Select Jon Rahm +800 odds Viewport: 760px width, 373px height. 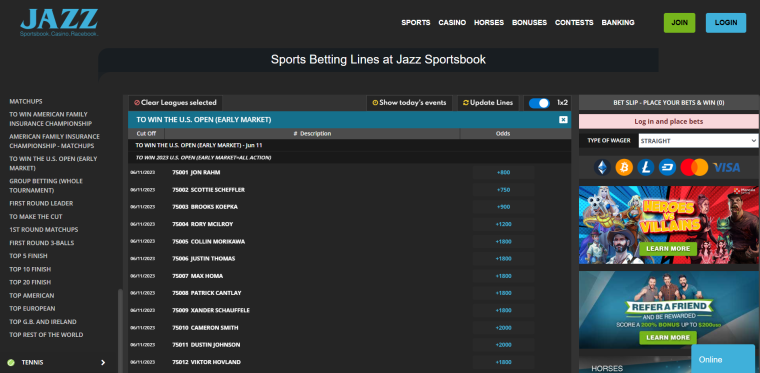click(x=503, y=172)
